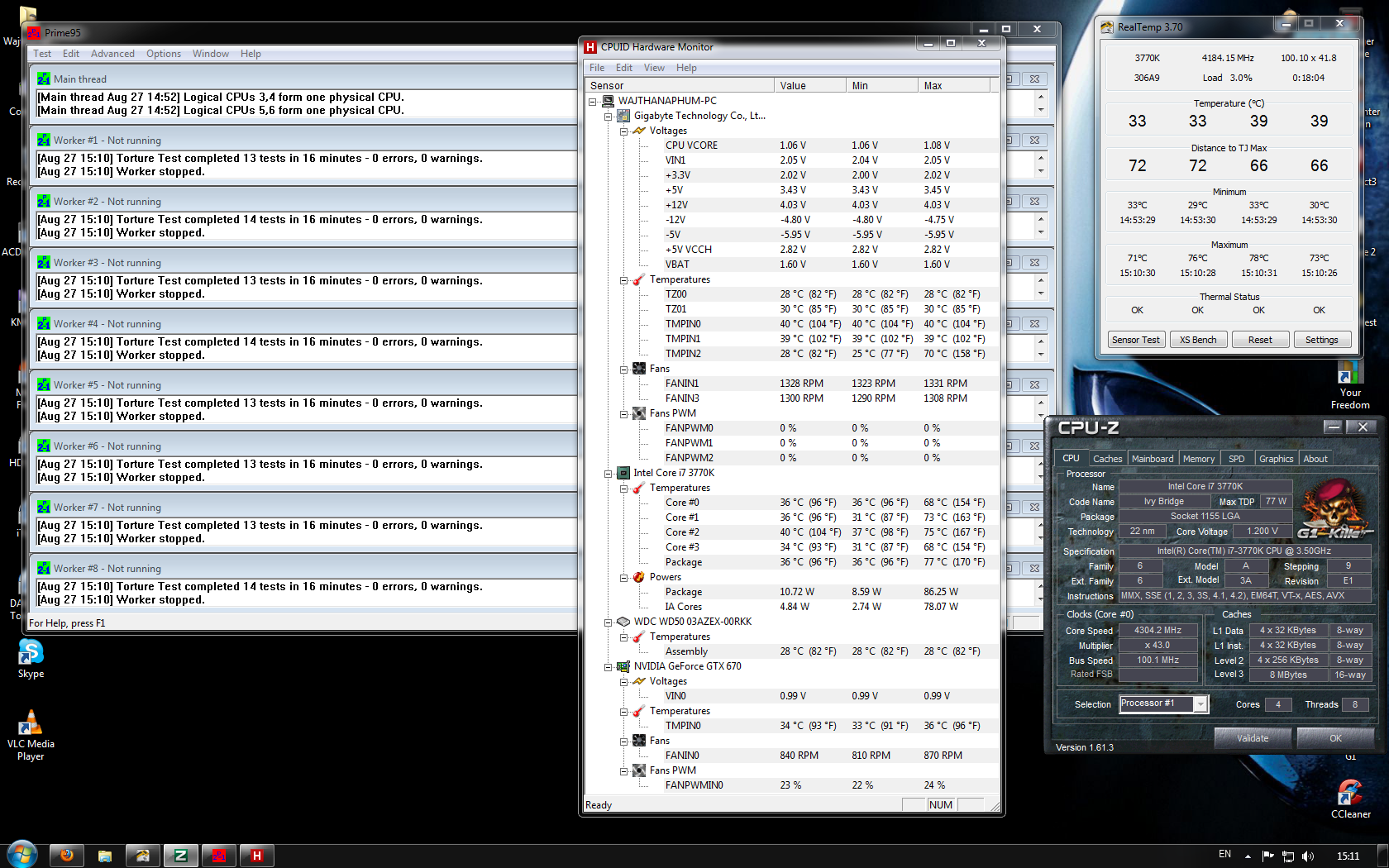Click the computer icon beside WAJTHANAPHUM-PC
Screen dimensions: 1389x868
[608, 101]
